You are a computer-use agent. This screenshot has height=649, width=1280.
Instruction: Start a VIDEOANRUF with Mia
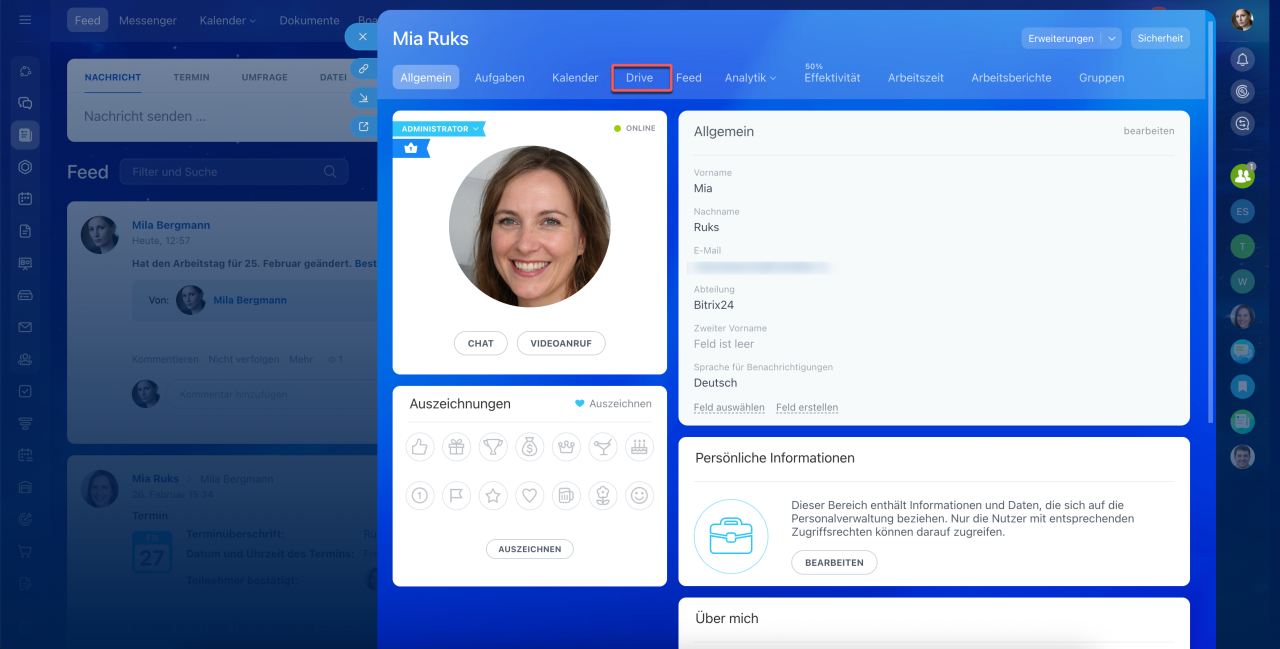(x=561, y=343)
